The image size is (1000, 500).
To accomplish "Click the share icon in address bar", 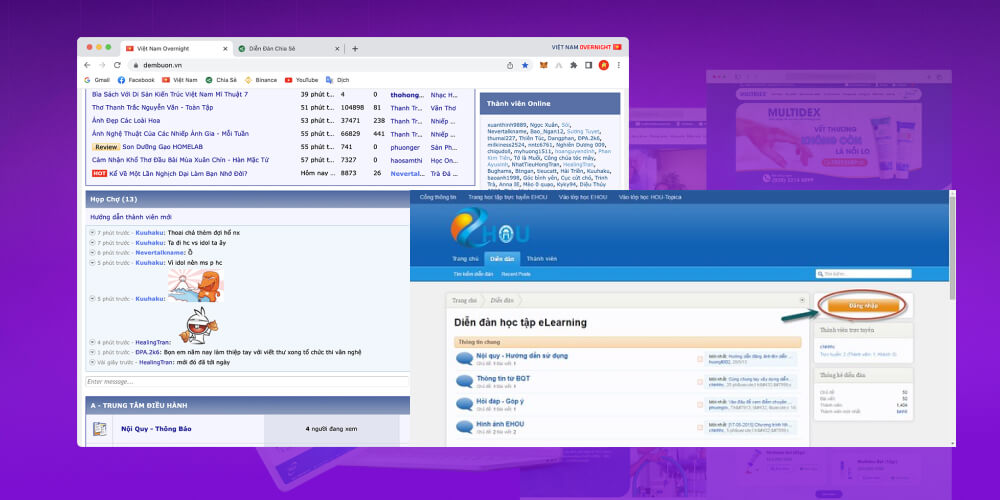I will [x=510, y=65].
